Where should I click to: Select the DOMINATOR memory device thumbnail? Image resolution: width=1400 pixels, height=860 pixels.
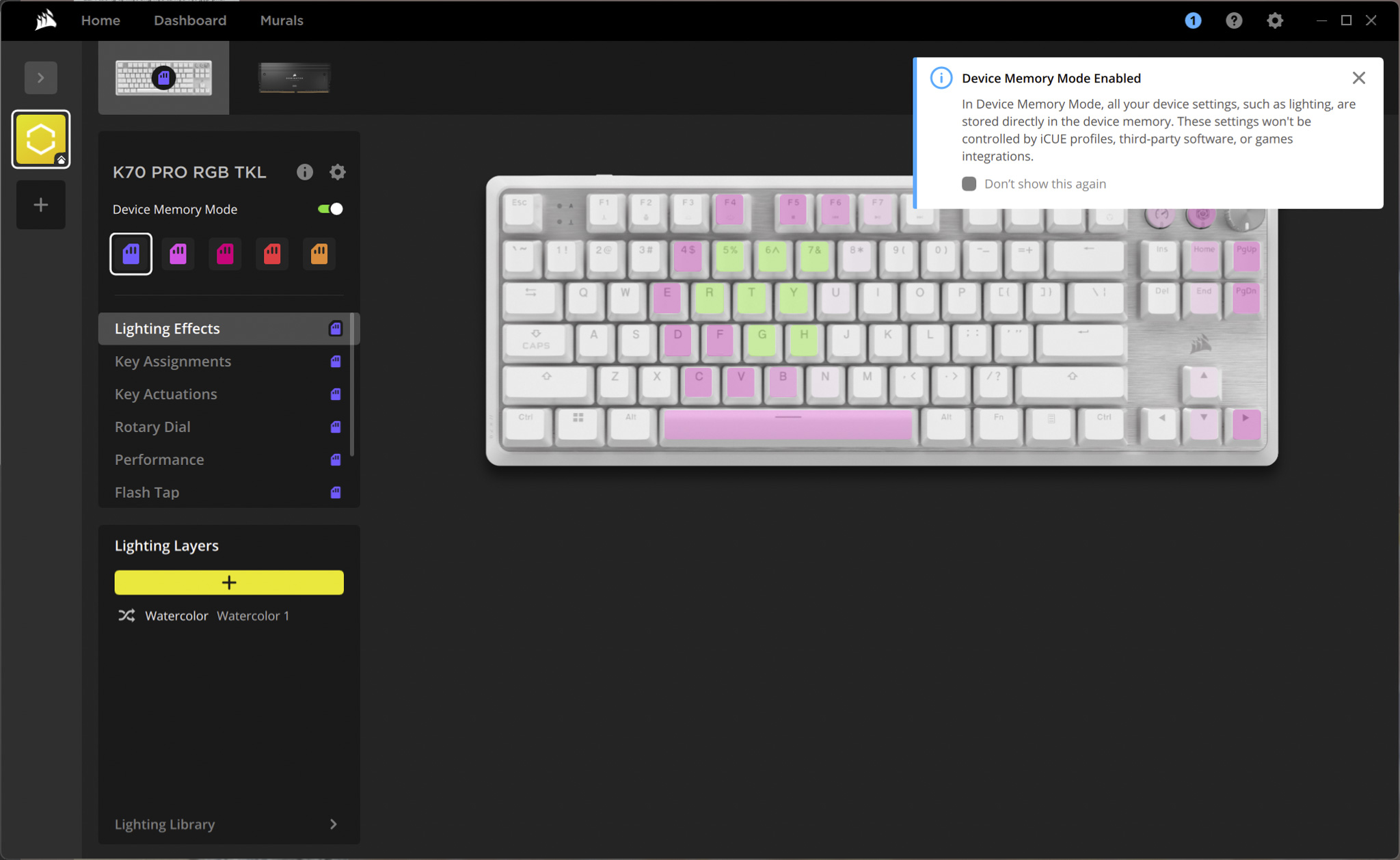click(x=293, y=77)
